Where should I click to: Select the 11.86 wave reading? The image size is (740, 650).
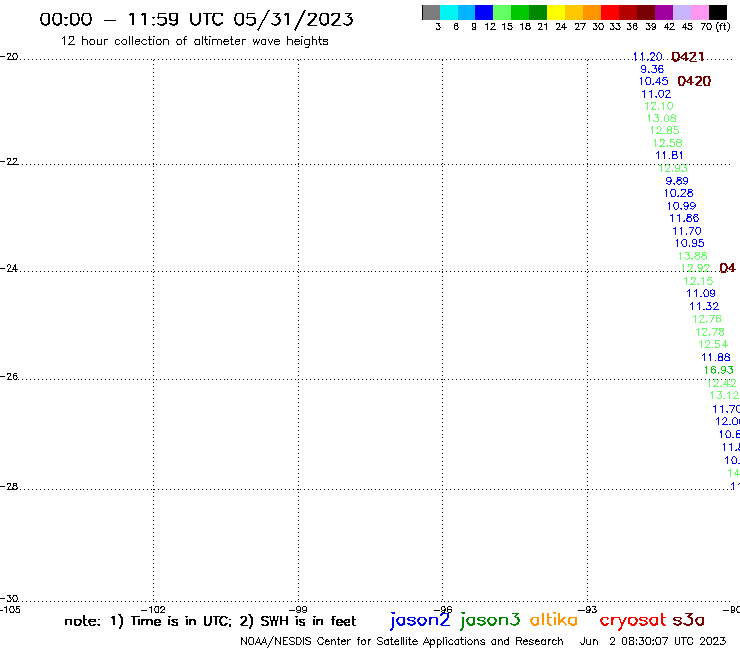click(x=684, y=218)
